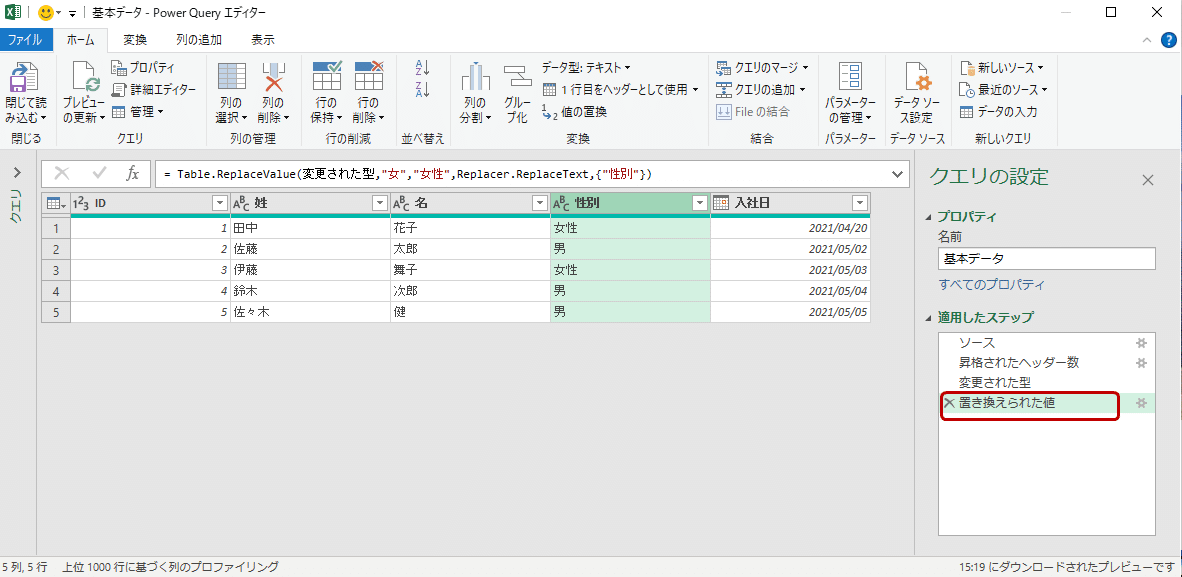The width and height of the screenshot is (1182, 577).
Task: Open the 性別 column filter dropdown
Action: coord(700,203)
